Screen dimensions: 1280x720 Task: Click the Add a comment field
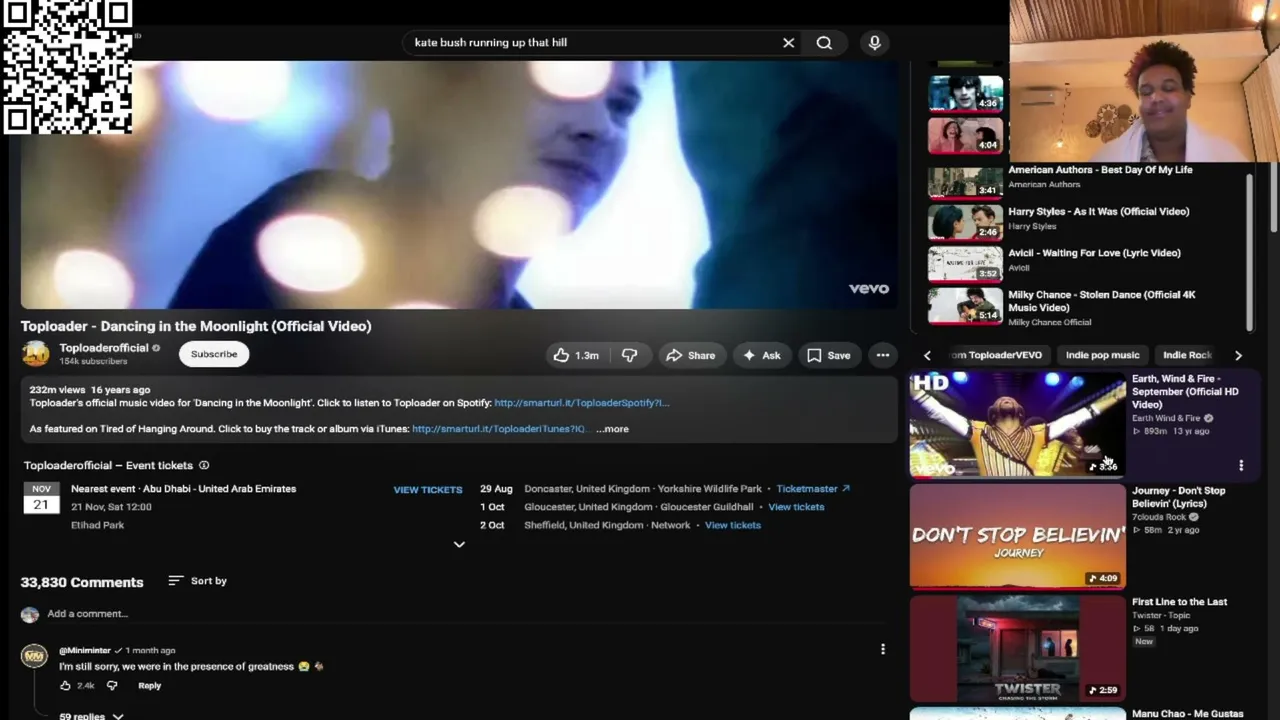click(465, 614)
